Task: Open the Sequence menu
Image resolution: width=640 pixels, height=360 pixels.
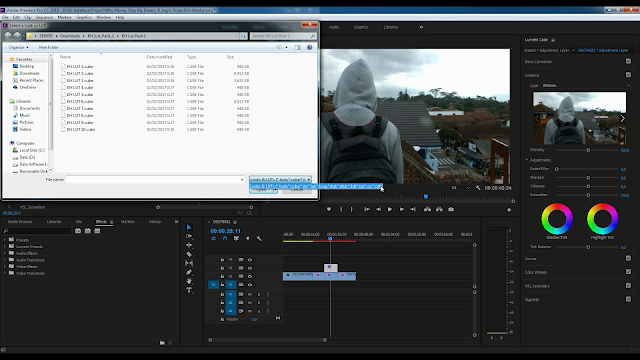Action: 44,17
